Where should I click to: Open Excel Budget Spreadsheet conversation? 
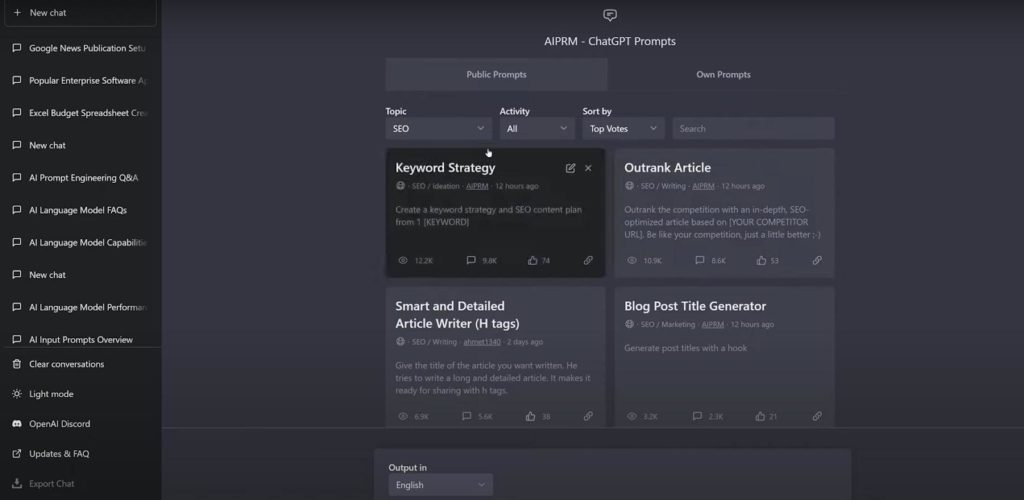click(x=80, y=113)
